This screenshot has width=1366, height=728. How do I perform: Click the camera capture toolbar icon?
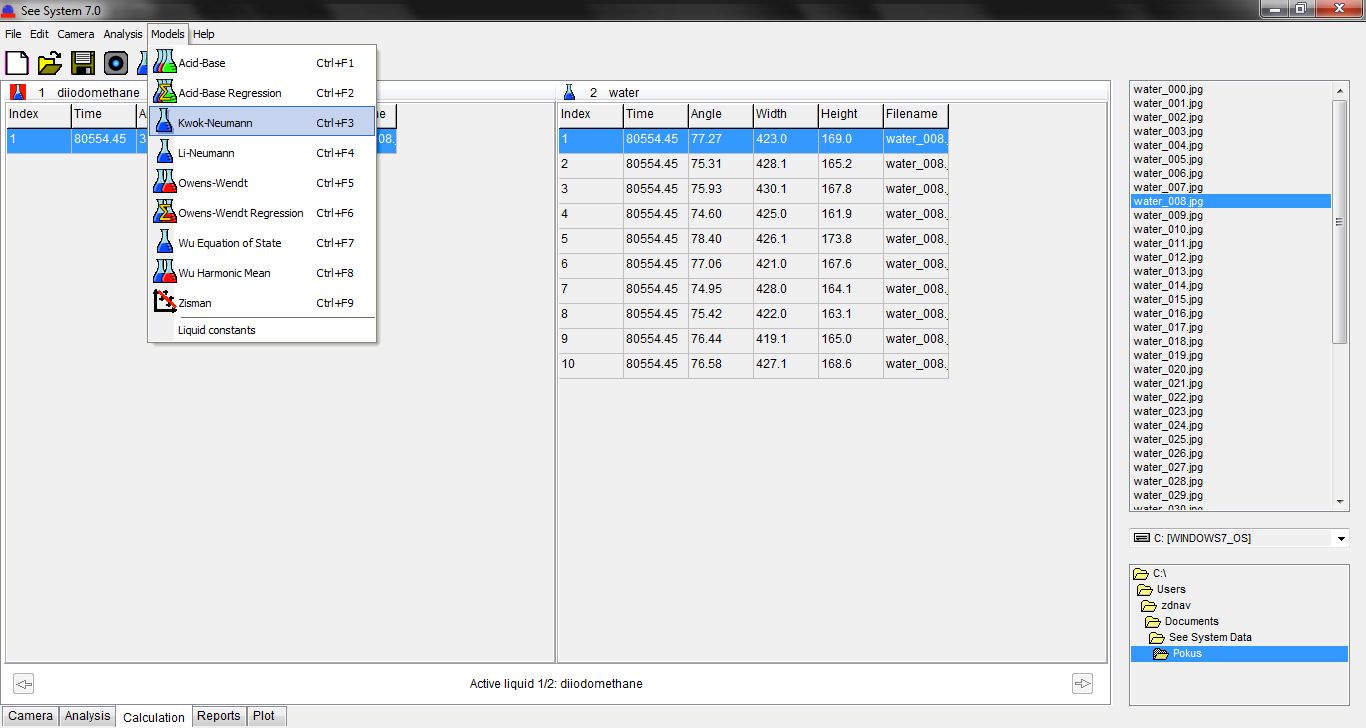click(116, 63)
